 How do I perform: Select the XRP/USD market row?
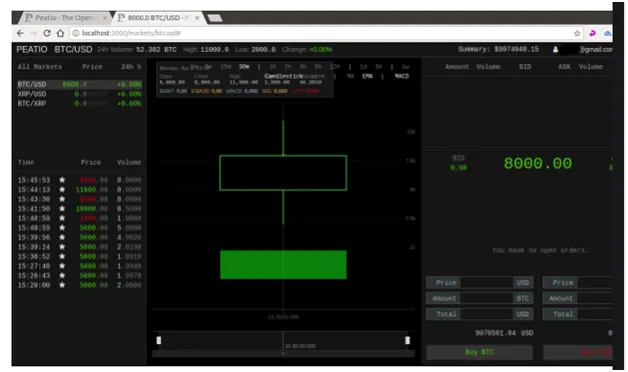pos(79,94)
